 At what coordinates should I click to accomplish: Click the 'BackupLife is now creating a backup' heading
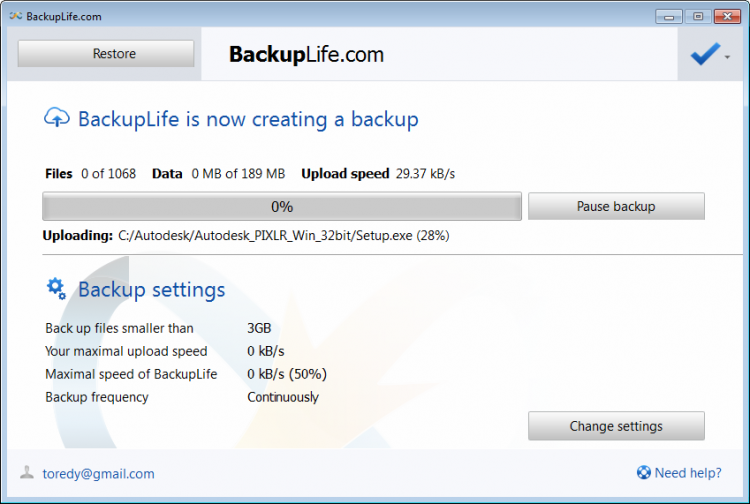tap(248, 120)
